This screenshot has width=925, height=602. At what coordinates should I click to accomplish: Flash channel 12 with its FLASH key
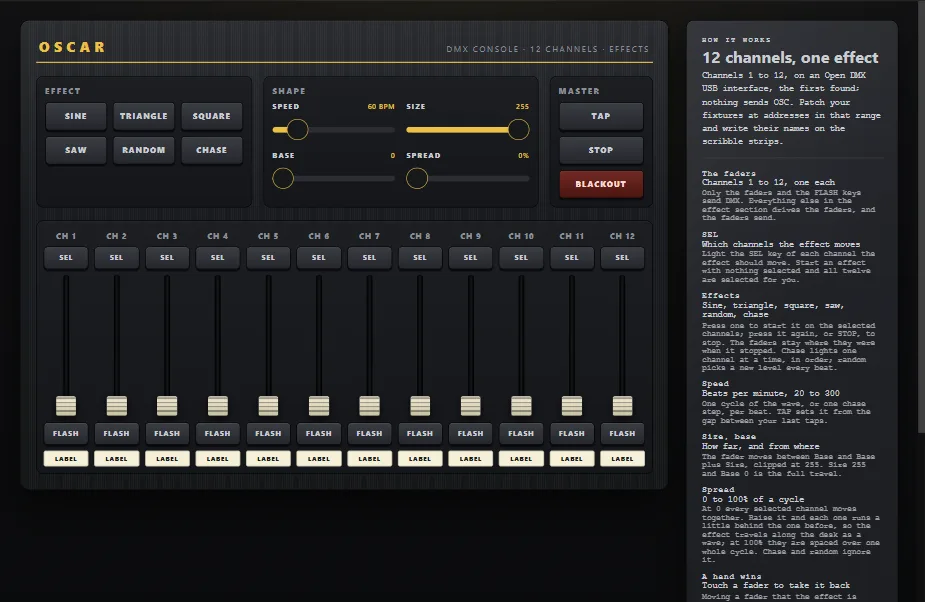coord(622,434)
